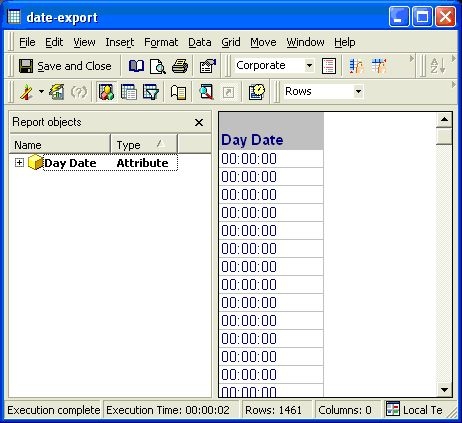Click the vertical scrollbar down arrow
This screenshot has height=423, width=462.
click(x=444, y=389)
